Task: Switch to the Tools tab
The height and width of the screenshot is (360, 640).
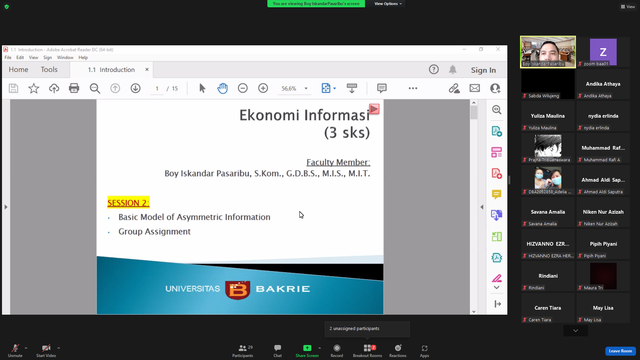Action: click(x=49, y=69)
